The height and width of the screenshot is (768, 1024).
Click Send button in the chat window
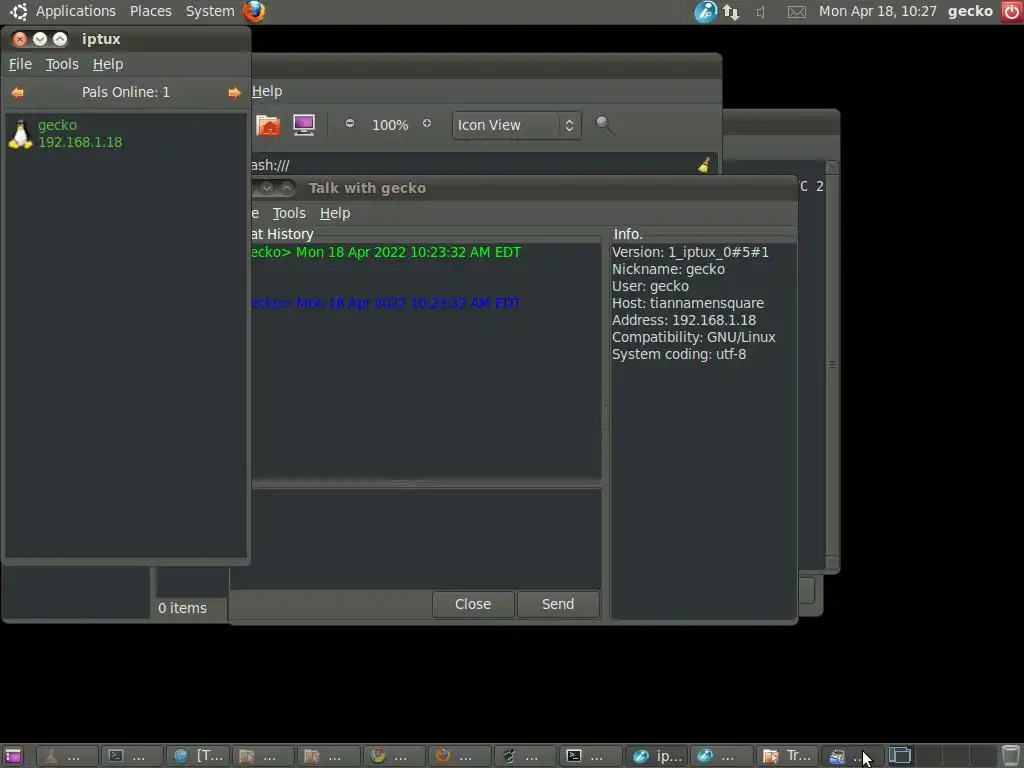(558, 604)
